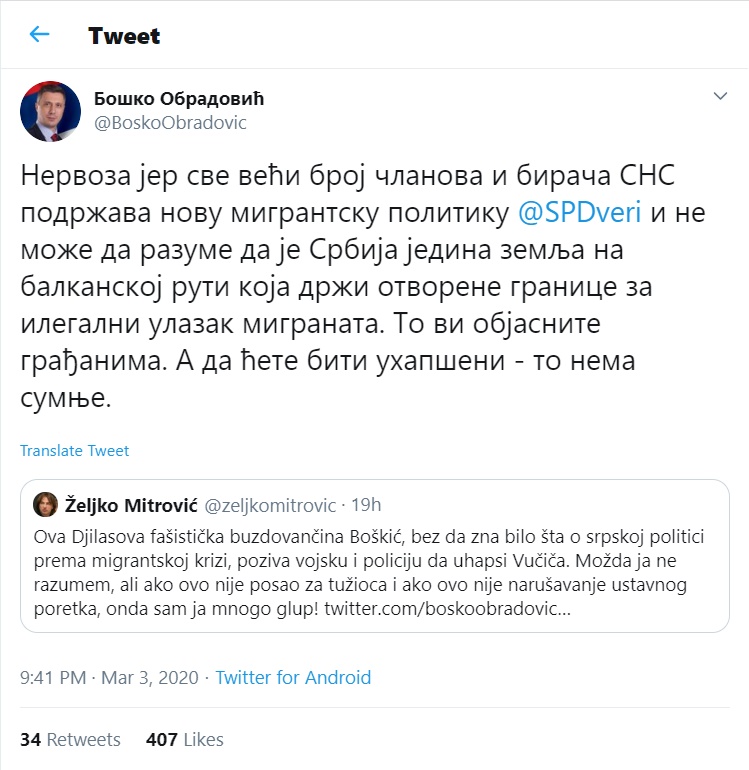
Task: Click the back arrow icon
Action: pos(40,35)
